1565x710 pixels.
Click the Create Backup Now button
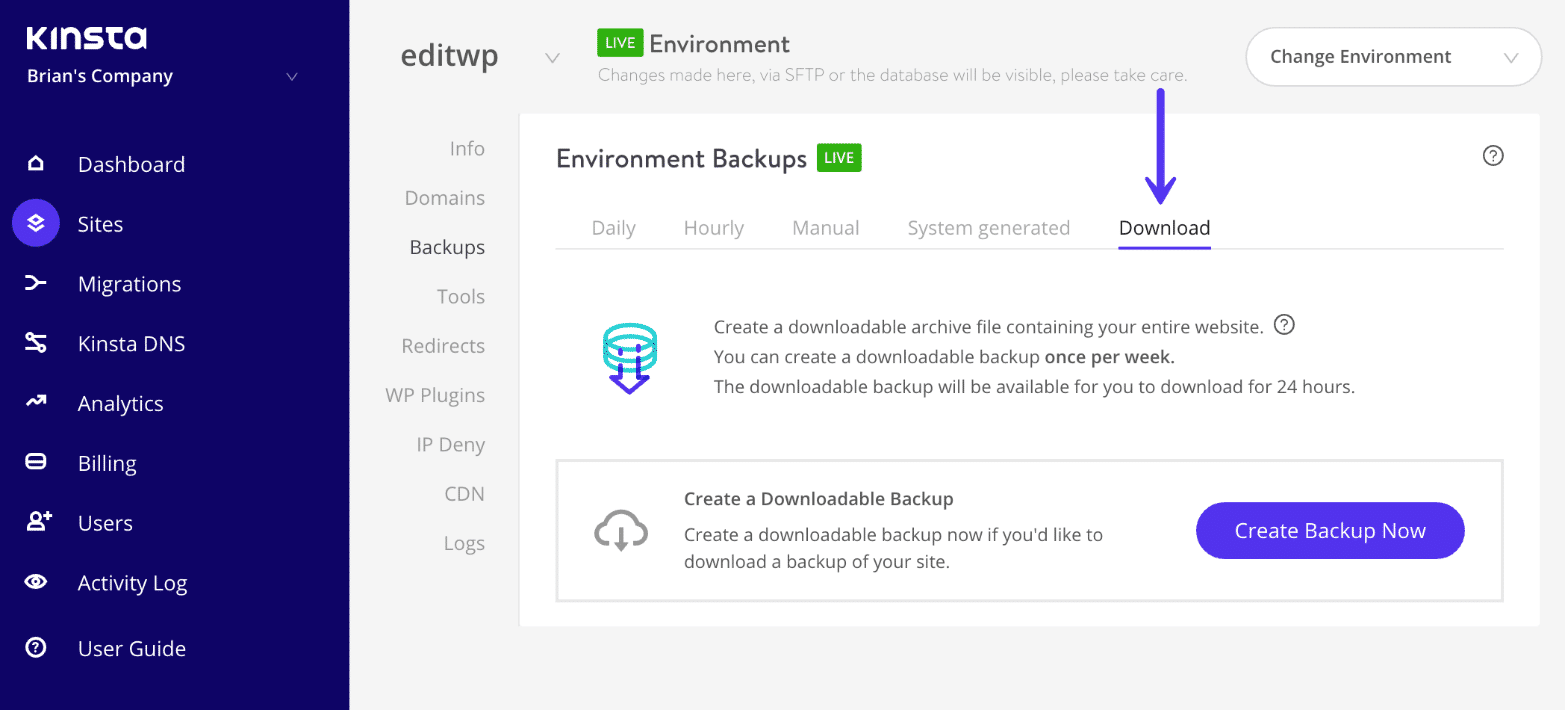[1329, 530]
